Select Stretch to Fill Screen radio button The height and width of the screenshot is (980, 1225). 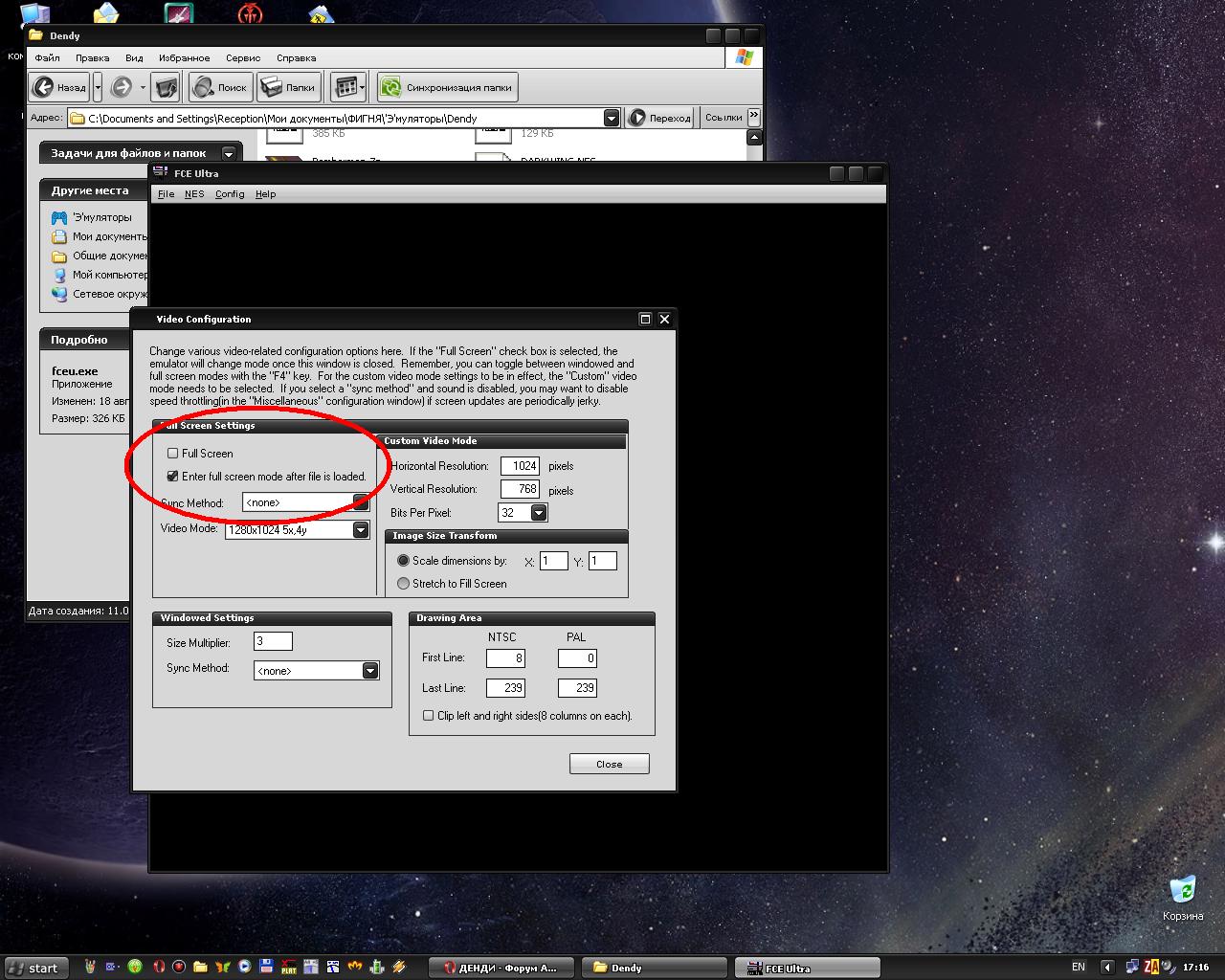point(403,584)
